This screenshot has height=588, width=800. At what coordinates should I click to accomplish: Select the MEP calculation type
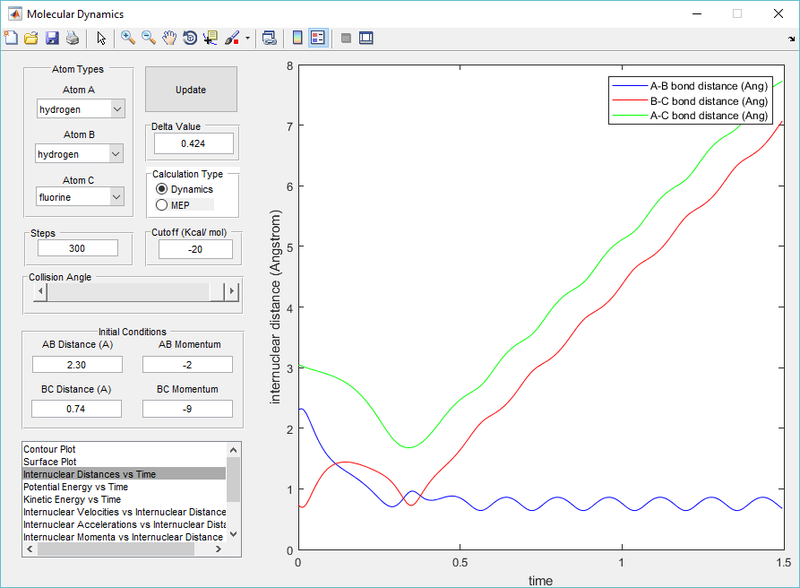pyautogui.click(x=162, y=205)
